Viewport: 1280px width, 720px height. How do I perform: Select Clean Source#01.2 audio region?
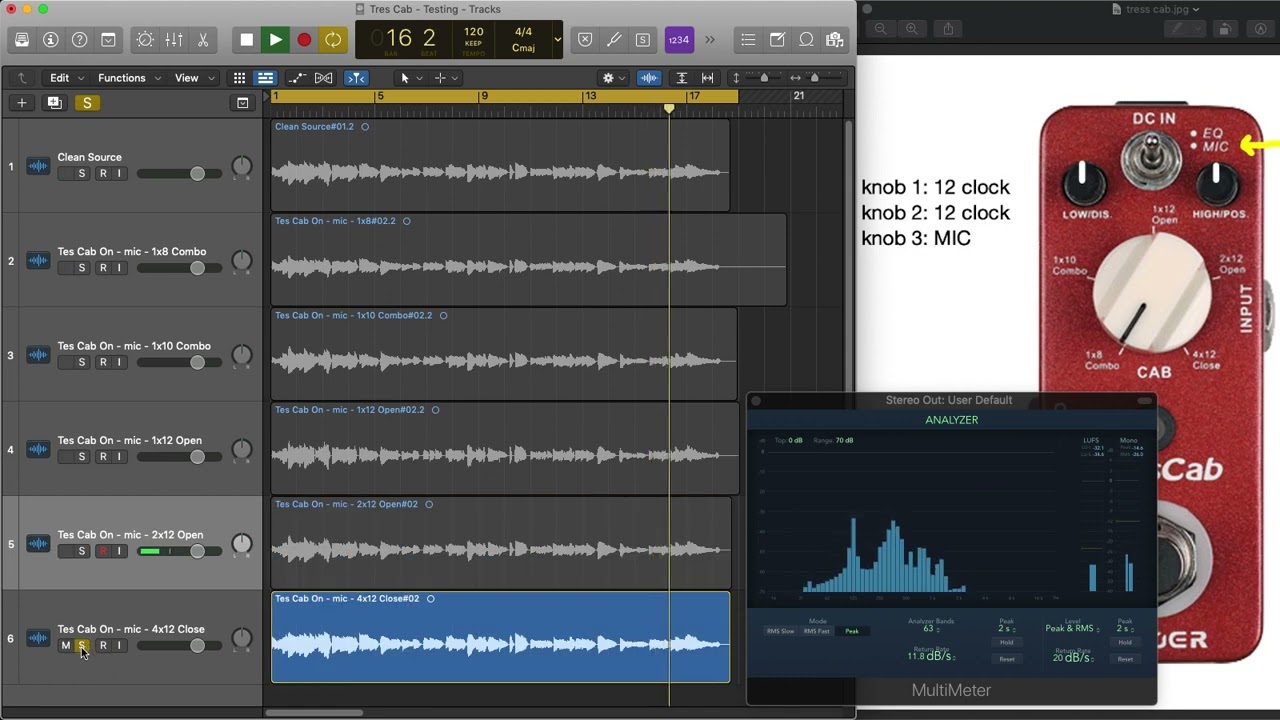pyautogui.click(x=500, y=165)
